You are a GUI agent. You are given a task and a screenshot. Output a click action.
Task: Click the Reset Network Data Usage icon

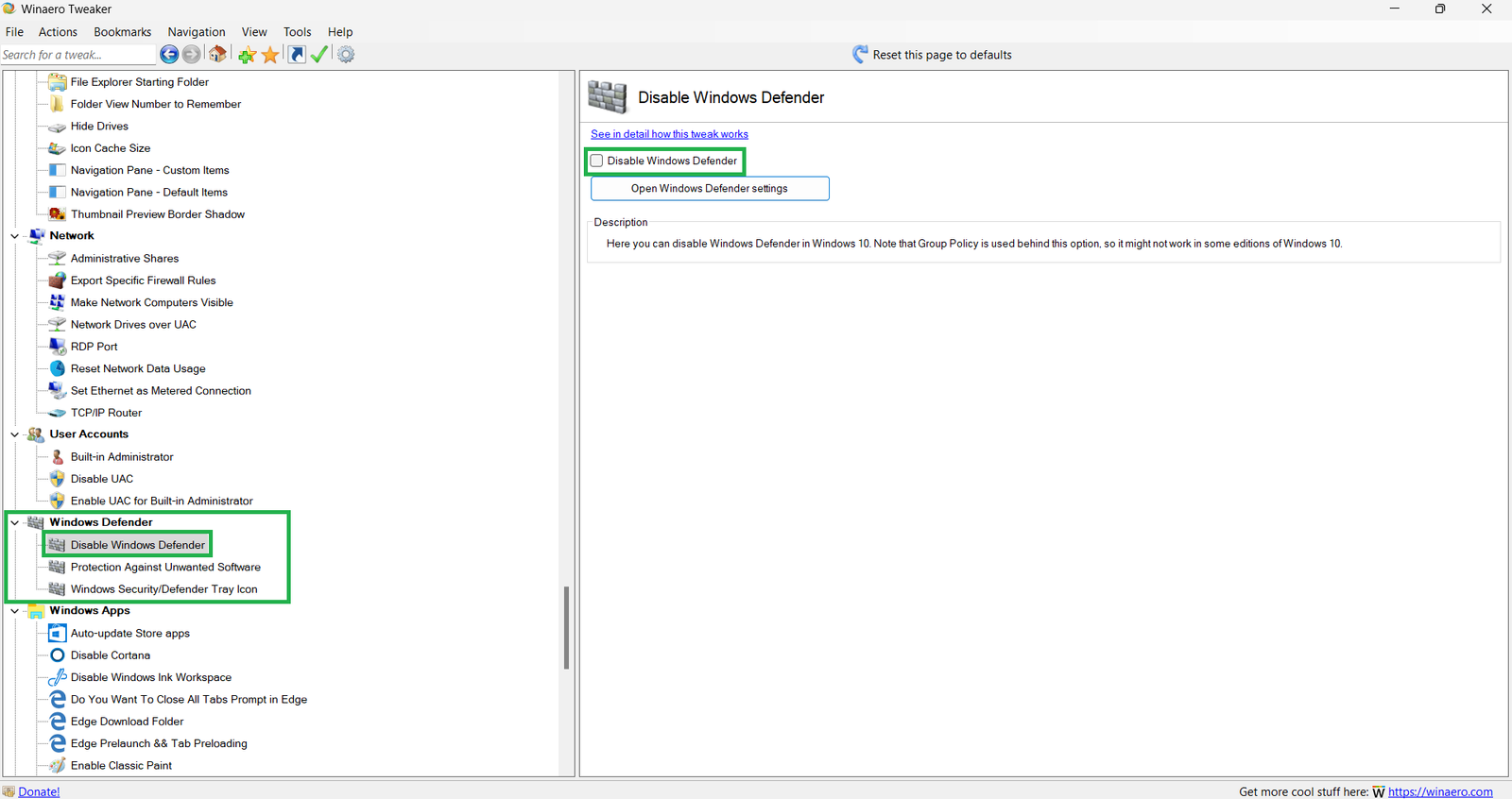click(57, 368)
